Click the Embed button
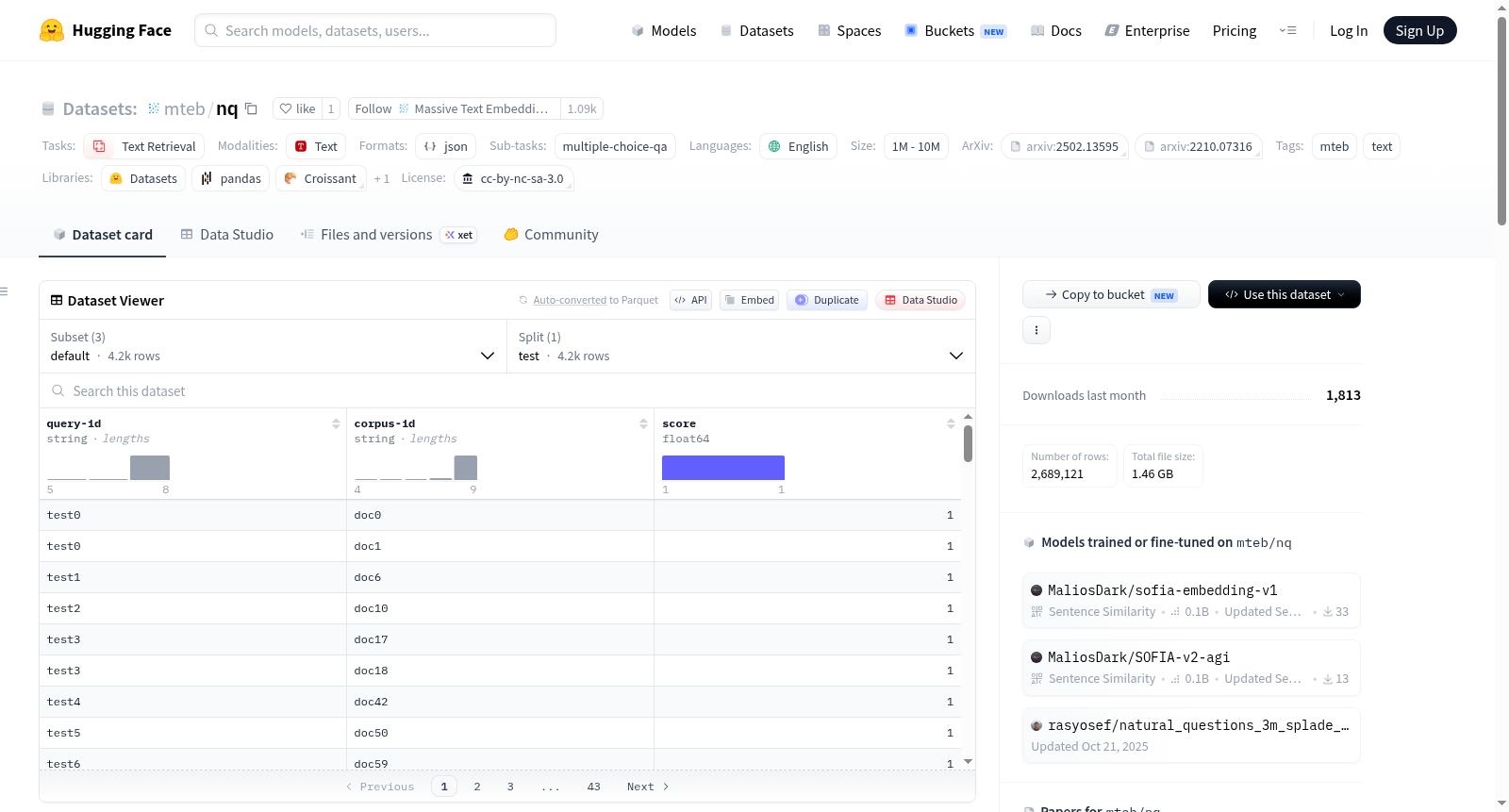Image resolution: width=1509 pixels, height=812 pixels. 750,300
